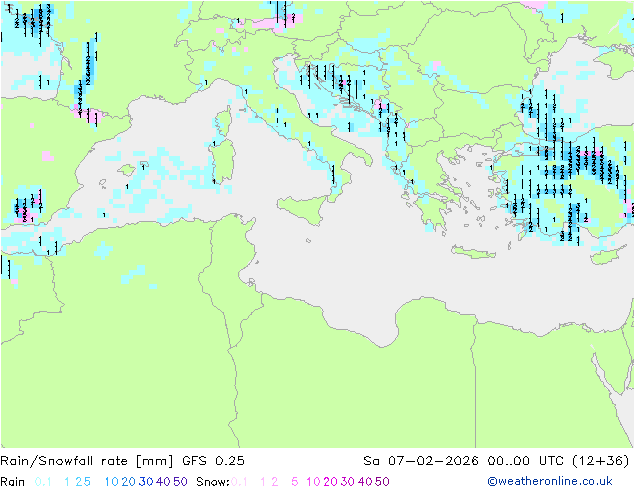Click the island of Sicily on map
Viewport: 634px width, 490px height.
click(303, 208)
